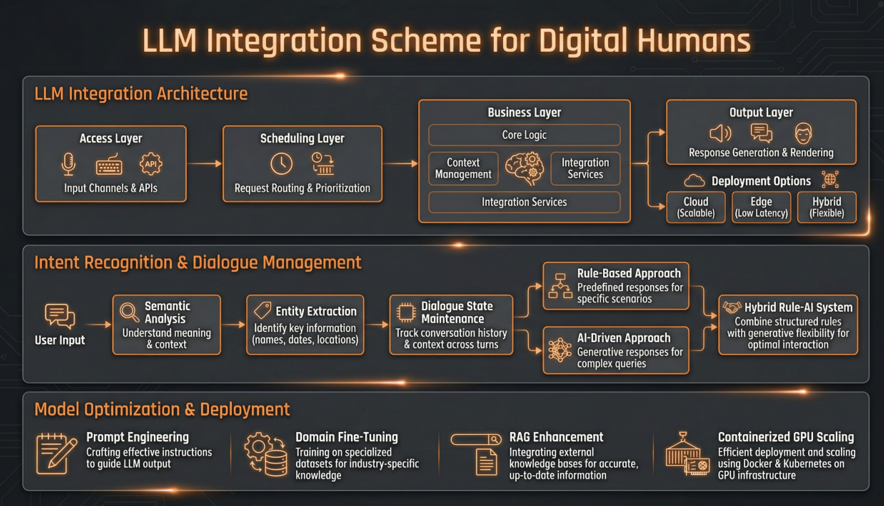Select the API gear icon in Access Layer
This screenshot has width=884, height=506.
(x=150, y=164)
